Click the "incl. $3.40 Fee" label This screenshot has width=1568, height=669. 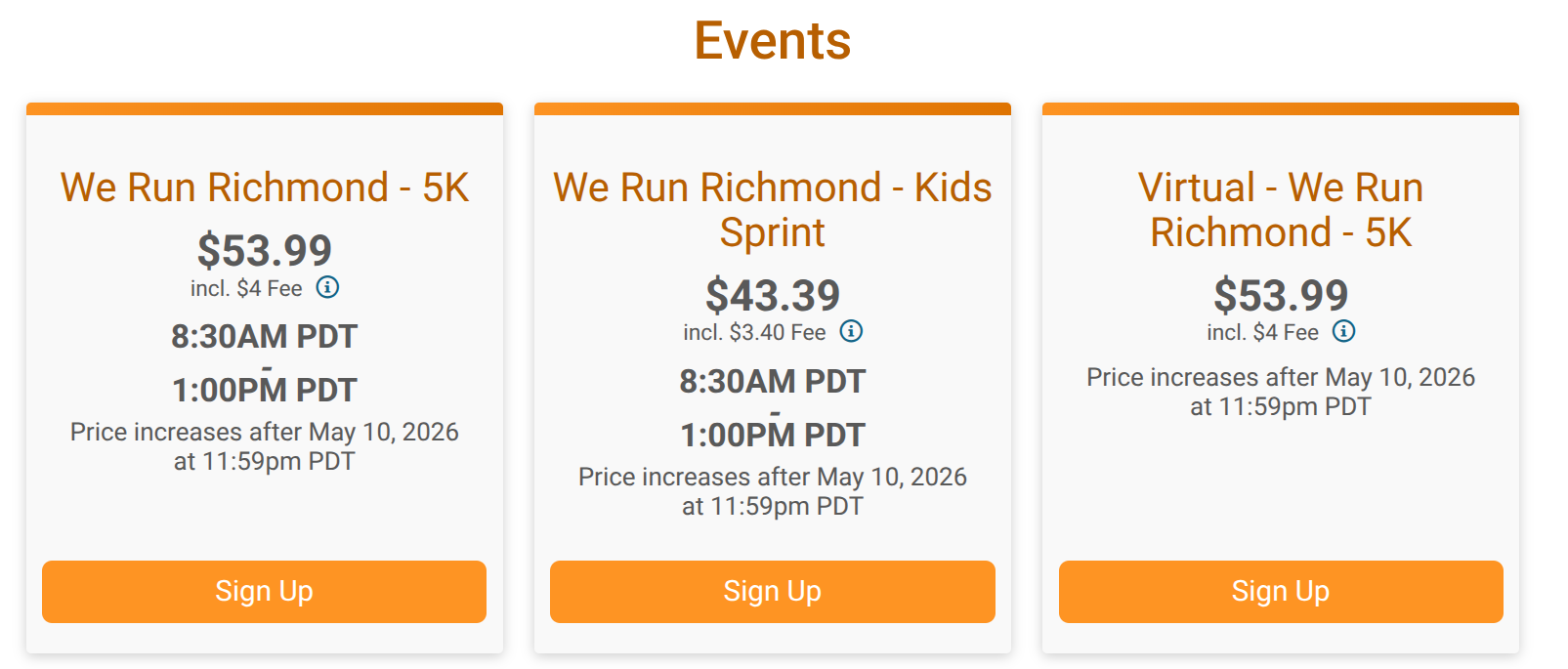click(754, 333)
